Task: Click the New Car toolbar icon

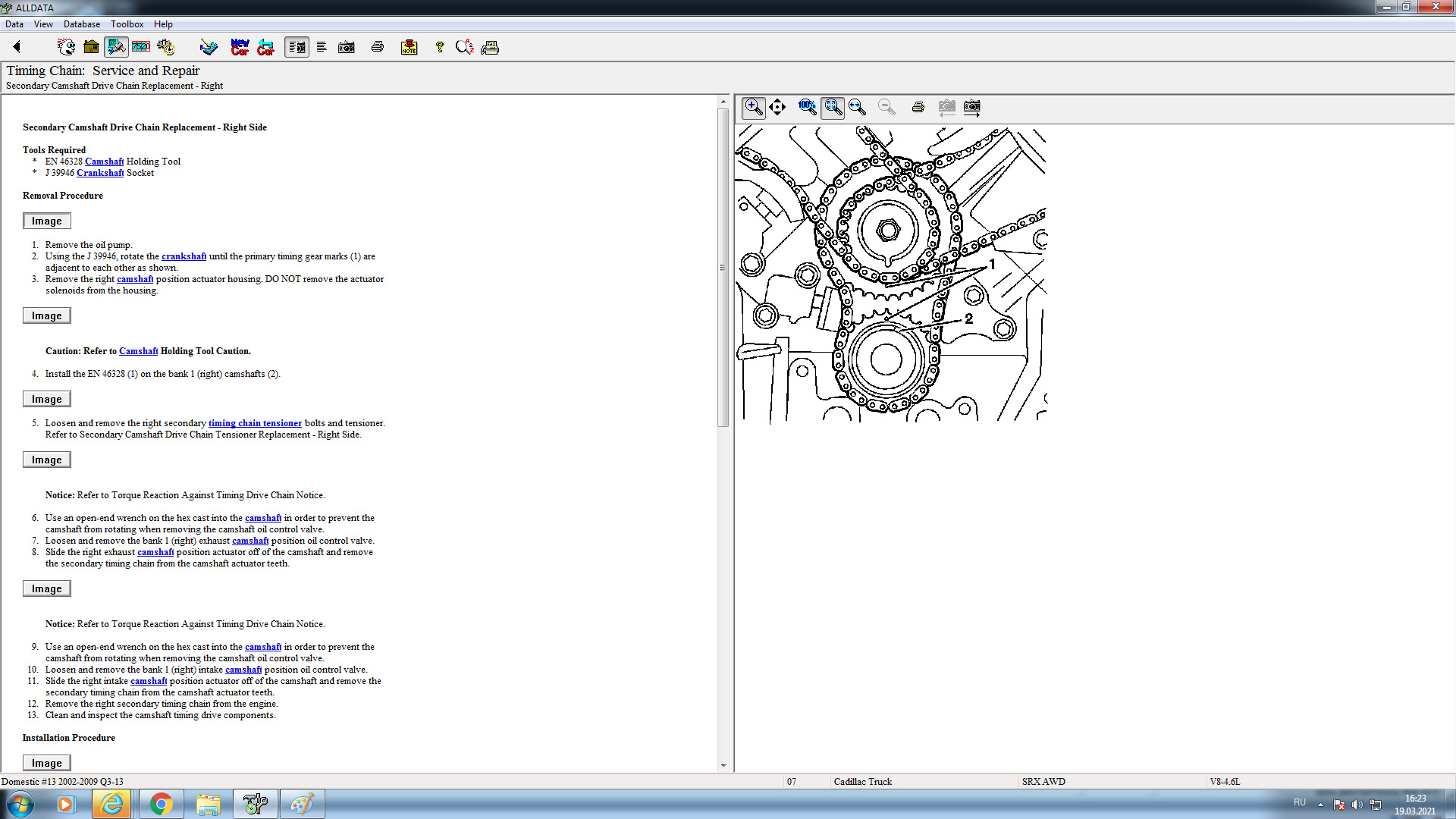Action: tap(240, 47)
